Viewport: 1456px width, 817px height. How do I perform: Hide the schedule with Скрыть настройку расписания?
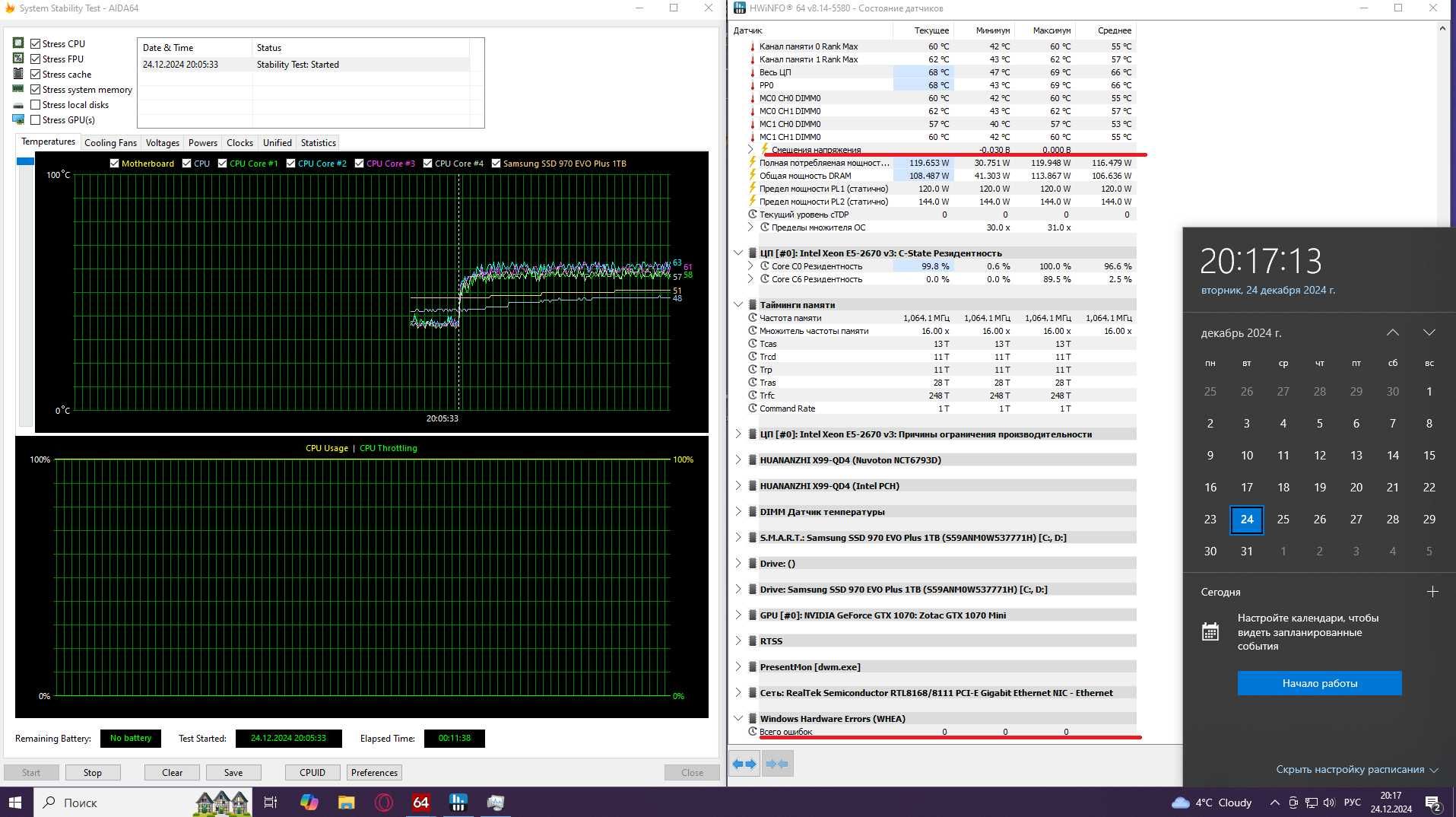pos(1356,769)
